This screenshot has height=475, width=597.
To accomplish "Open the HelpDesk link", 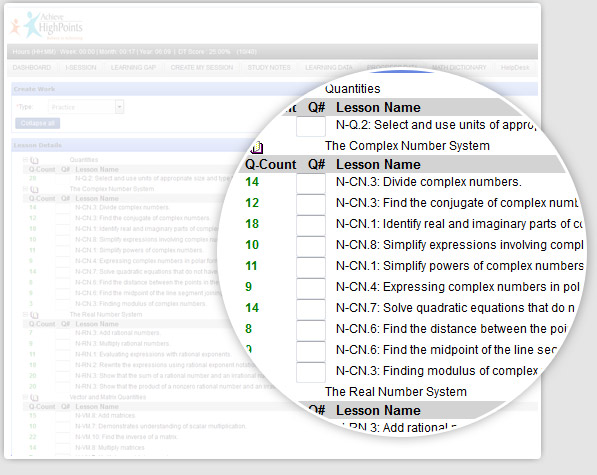I will coord(515,67).
